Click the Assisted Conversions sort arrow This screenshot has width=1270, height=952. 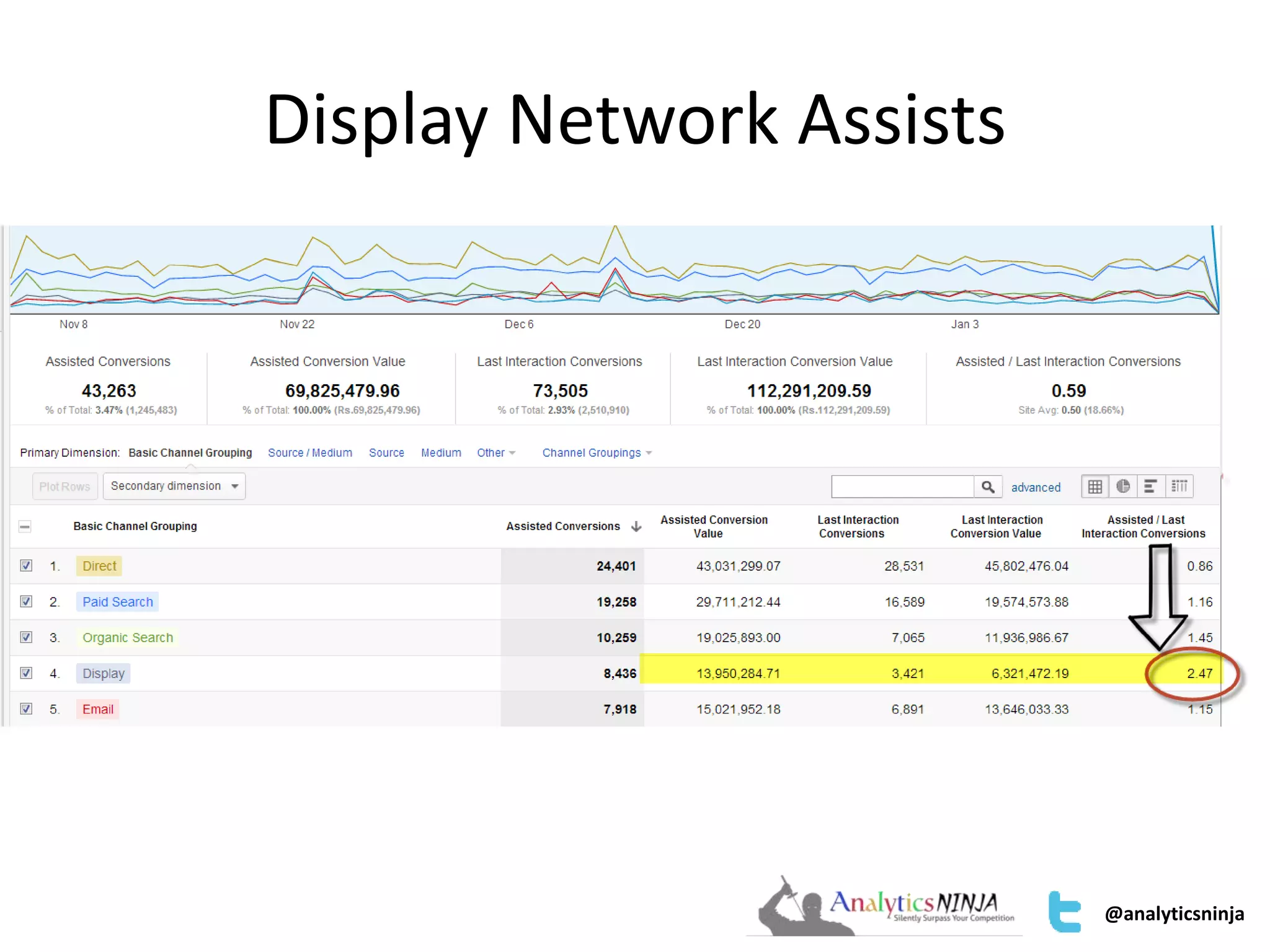(x=636, y=526)
